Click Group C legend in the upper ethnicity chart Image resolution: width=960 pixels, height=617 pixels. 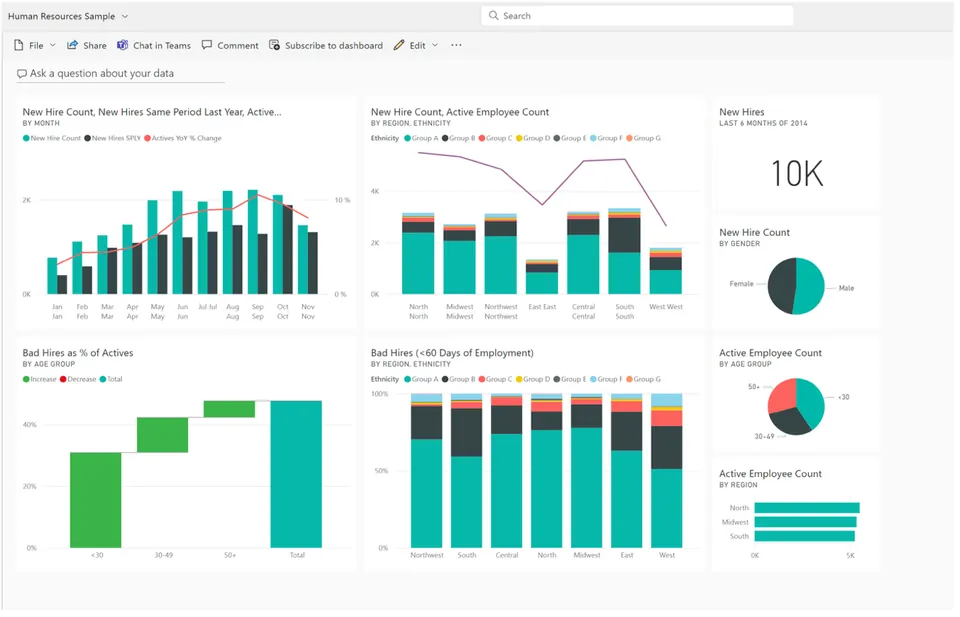495,138
